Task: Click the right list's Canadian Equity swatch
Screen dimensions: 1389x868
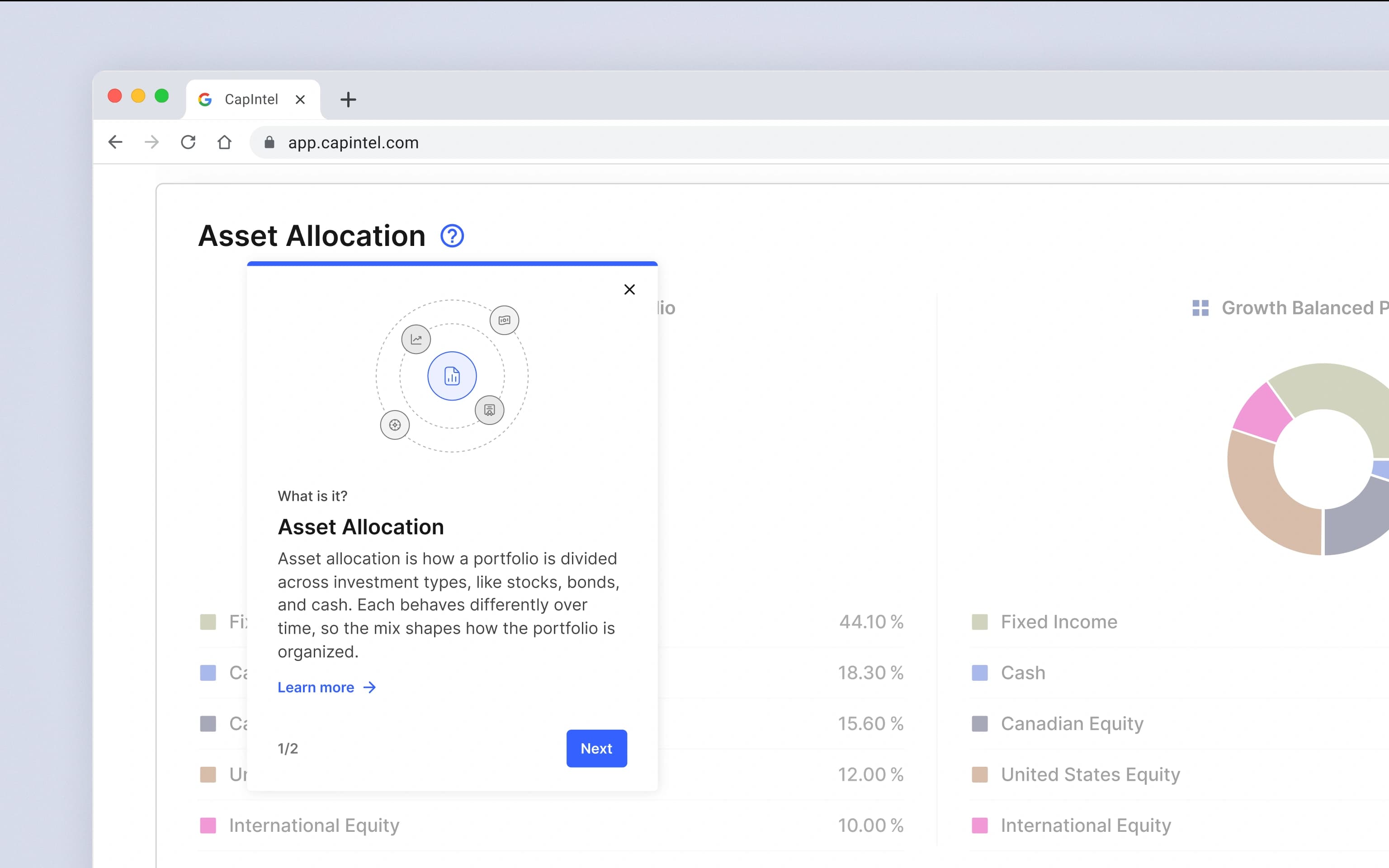Action: [980, 723]
